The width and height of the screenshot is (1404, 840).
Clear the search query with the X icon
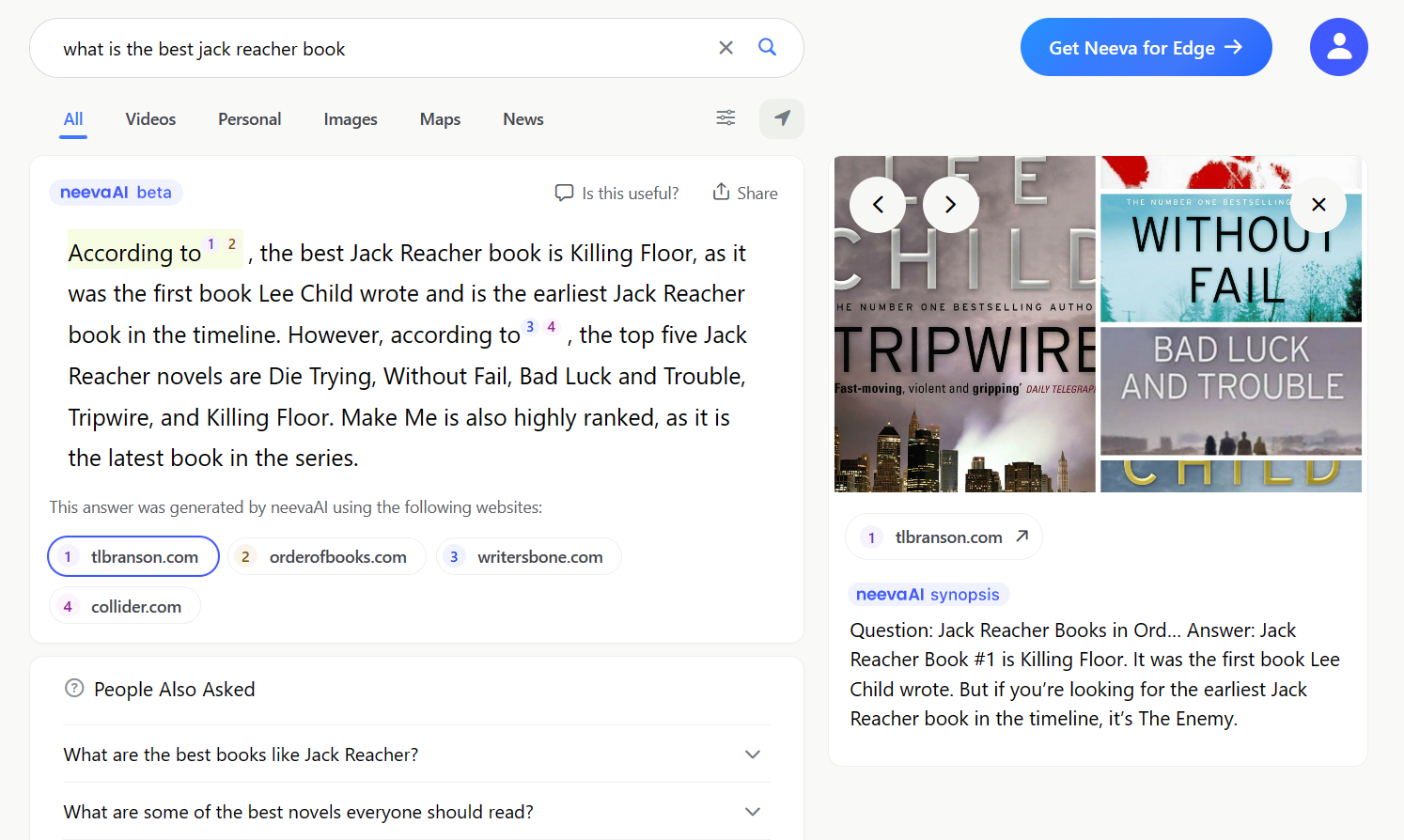(725, 48)
